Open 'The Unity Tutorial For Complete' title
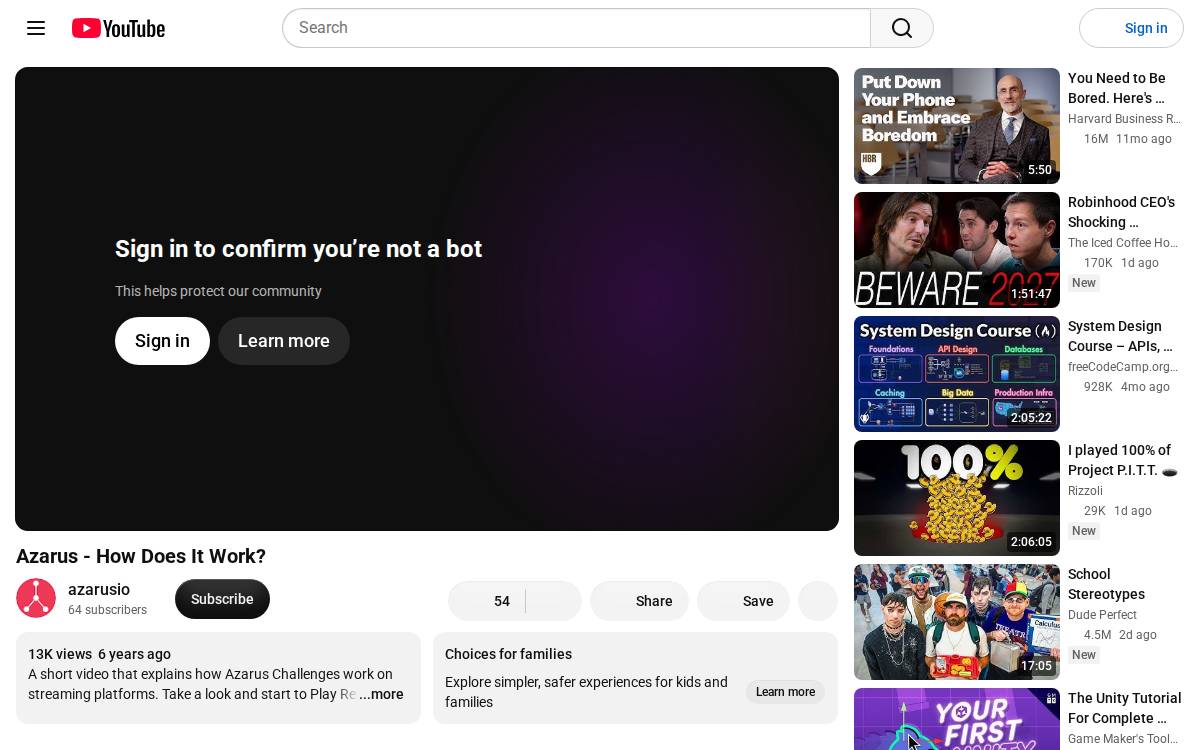 tap(1124, 708)
